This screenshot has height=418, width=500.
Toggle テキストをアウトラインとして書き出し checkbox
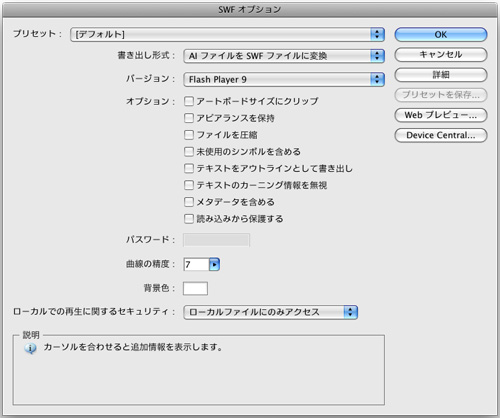pos(189,168)
